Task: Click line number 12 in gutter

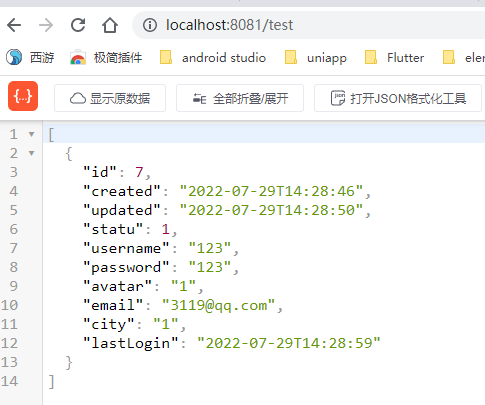Action: (x=9, y=343)
